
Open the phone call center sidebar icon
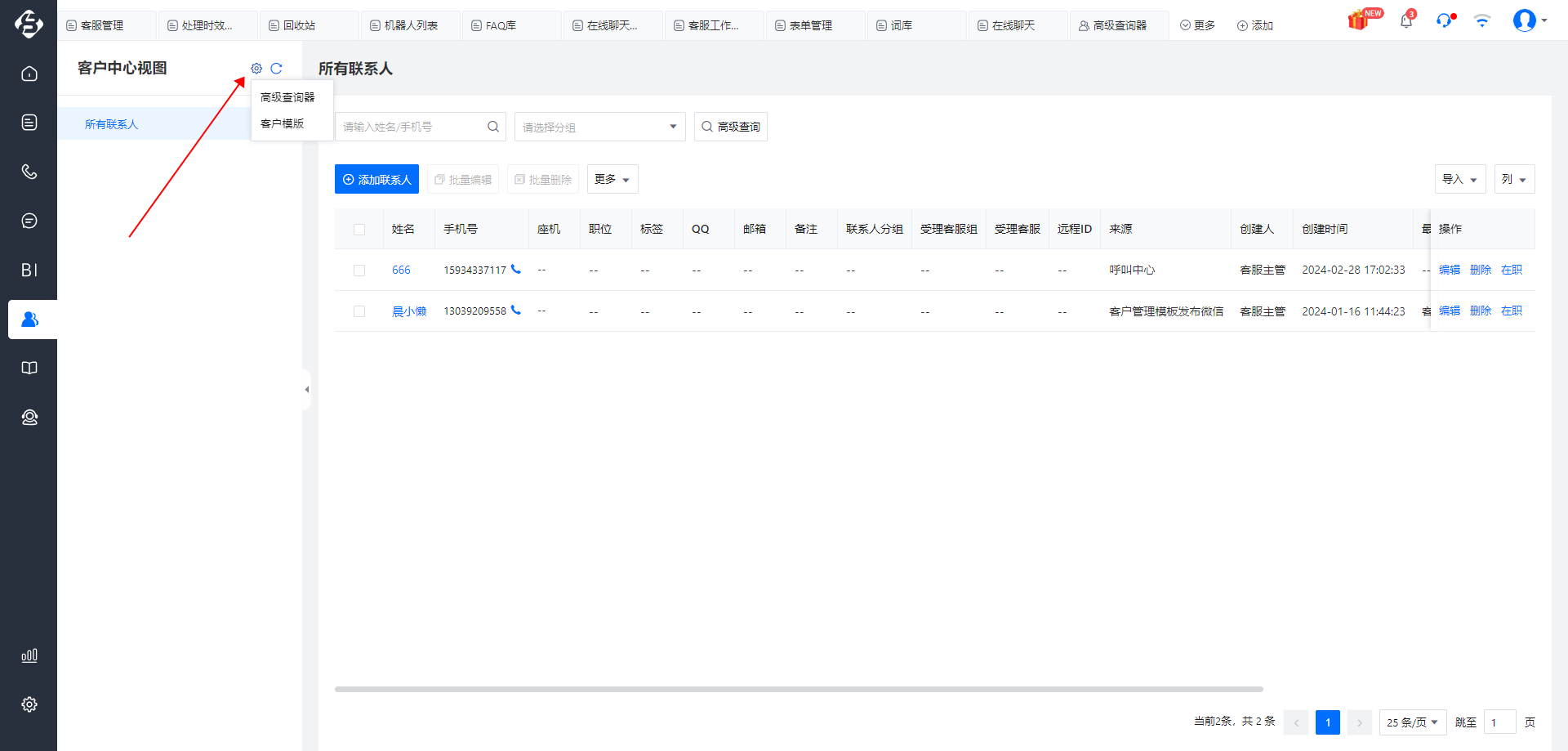[x=29, y=172]
